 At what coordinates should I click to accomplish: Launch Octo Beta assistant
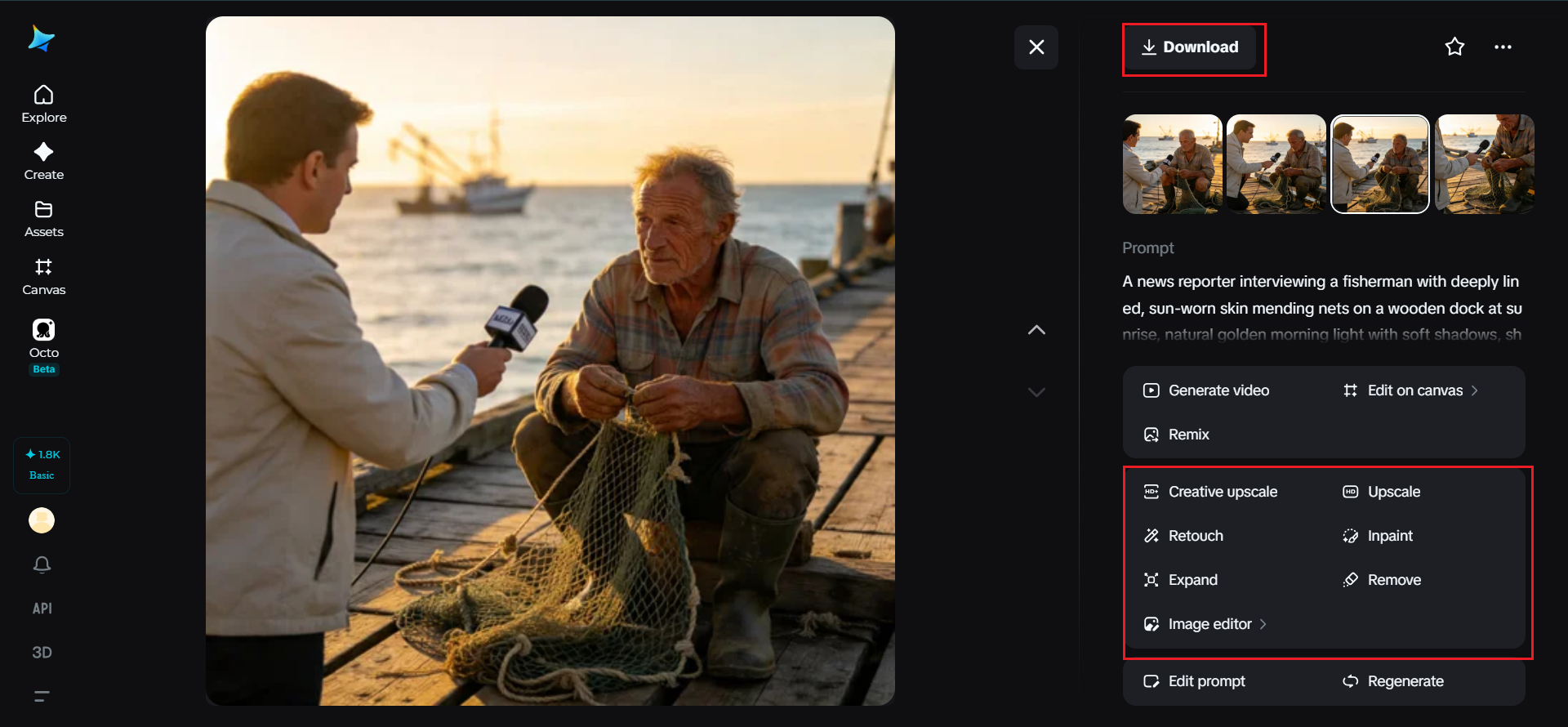(x=44, y=346)
